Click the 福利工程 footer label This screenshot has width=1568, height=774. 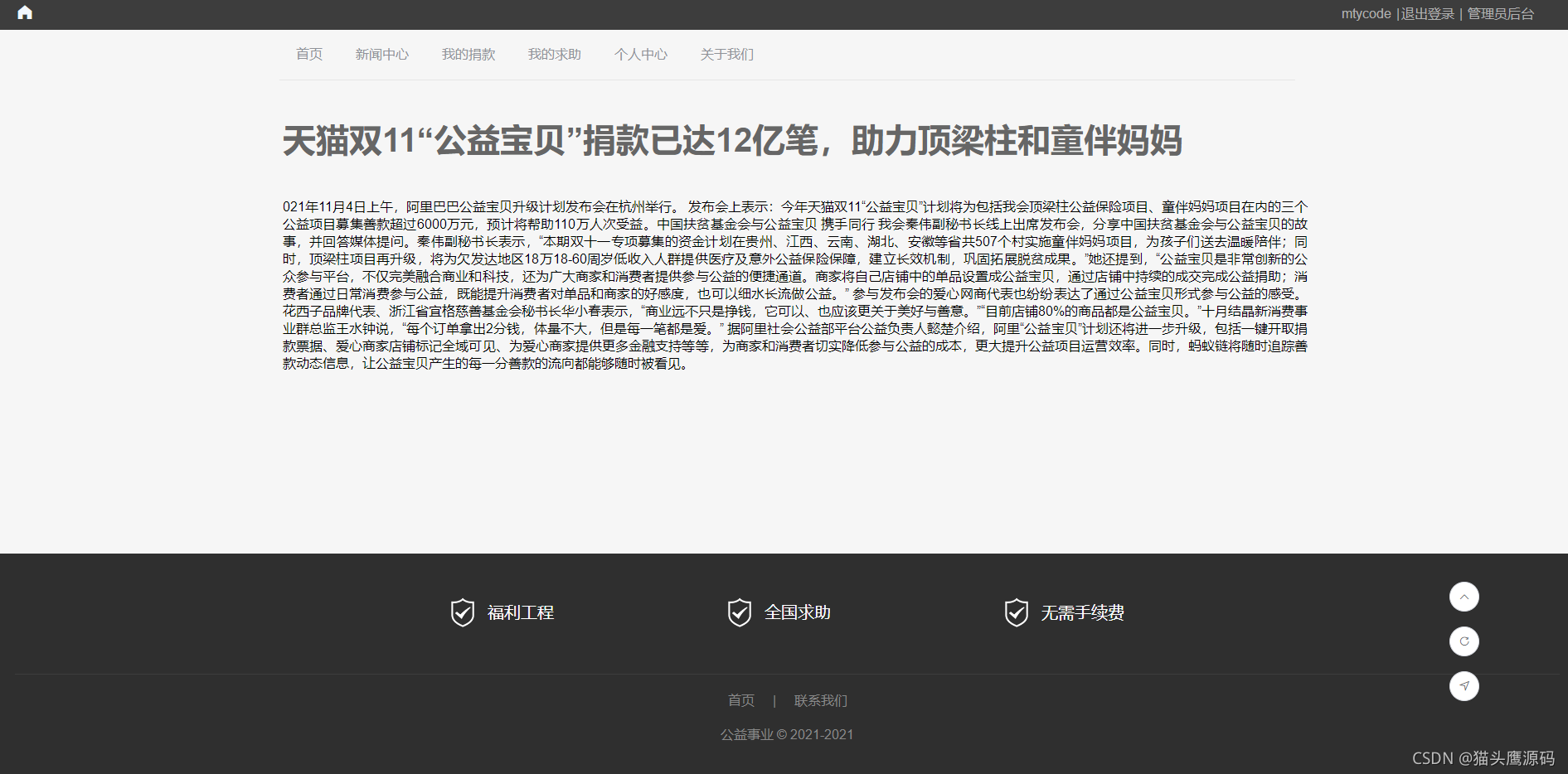tap(521, 612)
